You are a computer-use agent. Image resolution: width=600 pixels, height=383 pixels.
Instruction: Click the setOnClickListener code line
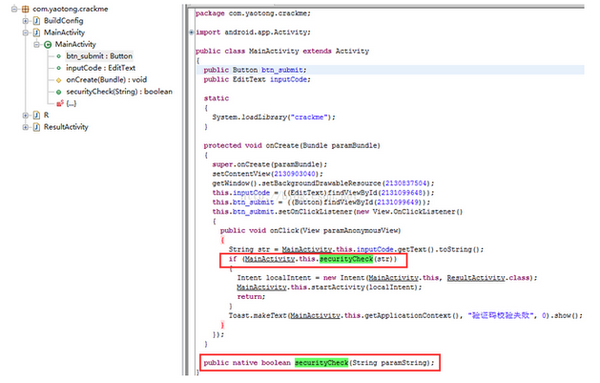(337, 212)
